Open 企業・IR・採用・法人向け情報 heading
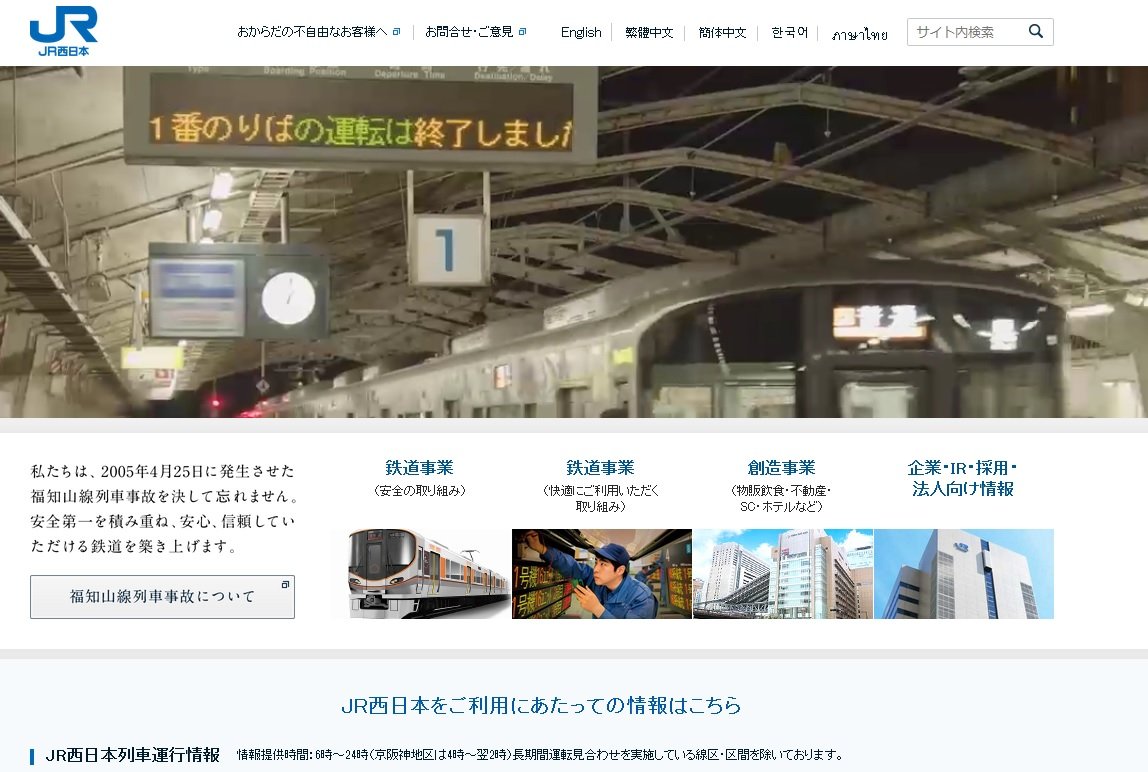1148x772 pixels. point(963,478)
